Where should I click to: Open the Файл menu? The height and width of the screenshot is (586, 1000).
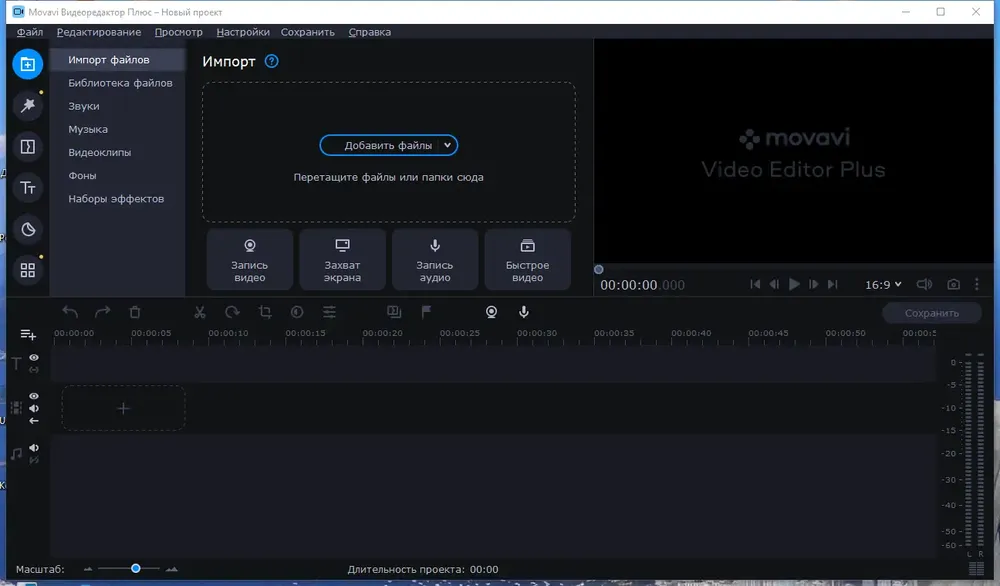coord(29,32)
